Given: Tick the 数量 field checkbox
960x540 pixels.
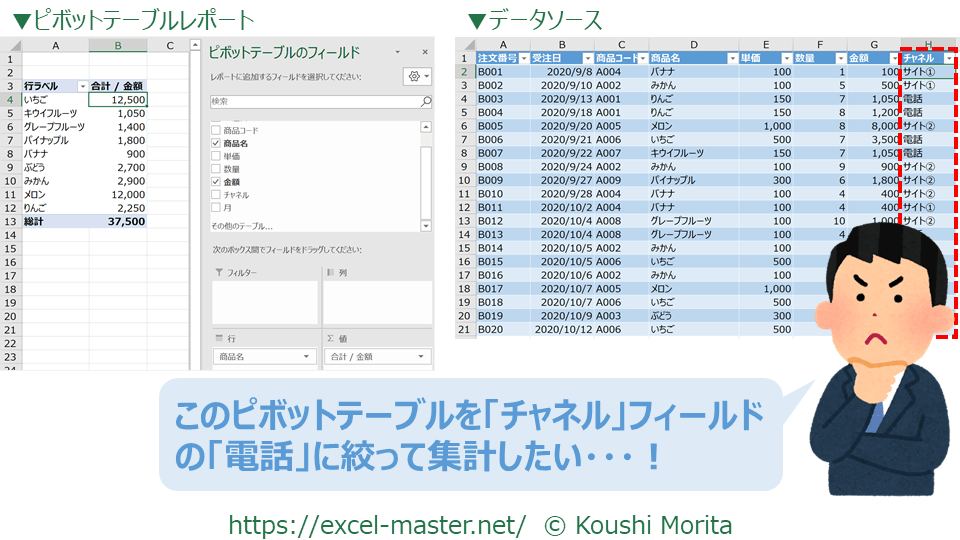Looking at the screenshot, I should (x=215, y=169).
